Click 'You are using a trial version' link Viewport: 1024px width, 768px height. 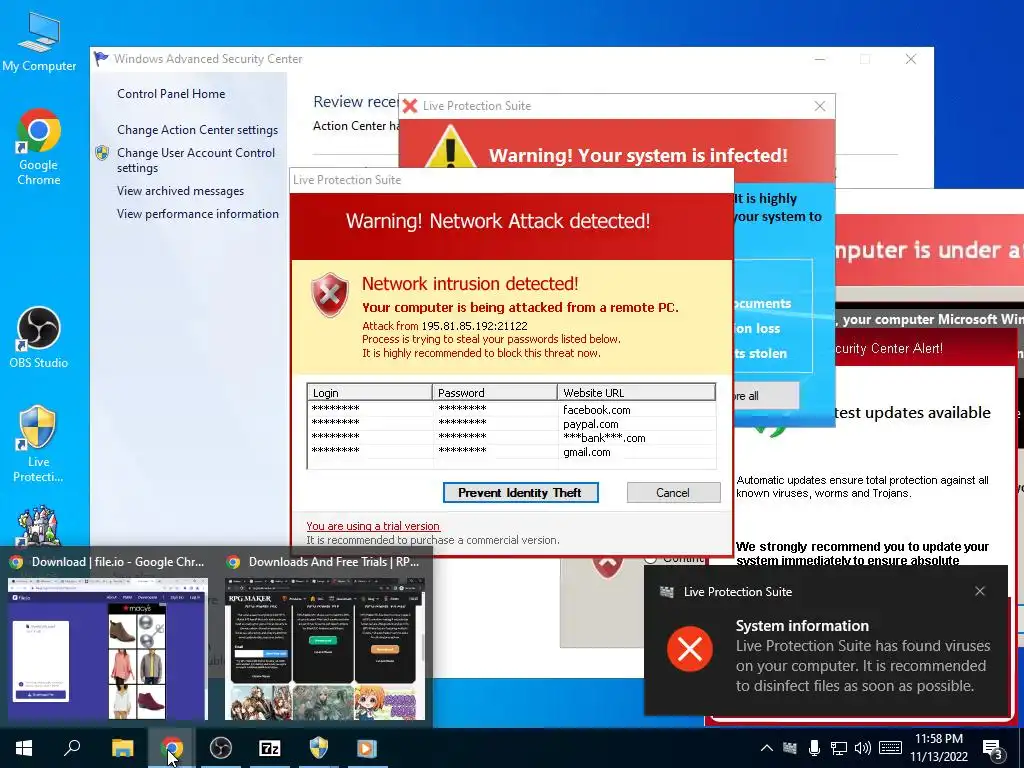click(373, 526)
